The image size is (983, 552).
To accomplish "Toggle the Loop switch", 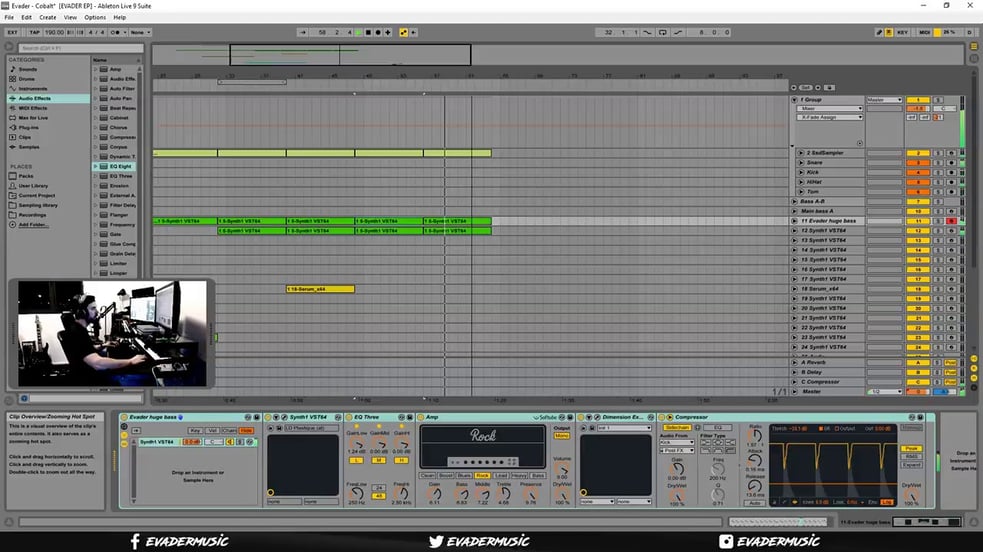I will [x=663, y=32].
